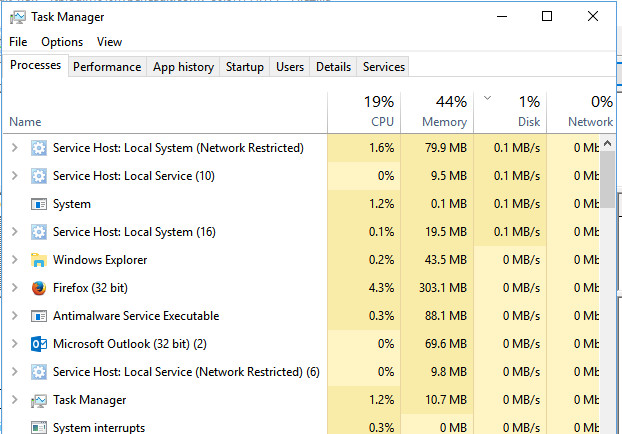622x434 pixels.
Task: Switch to the Performance tab
Action: [x=107, y=67]
